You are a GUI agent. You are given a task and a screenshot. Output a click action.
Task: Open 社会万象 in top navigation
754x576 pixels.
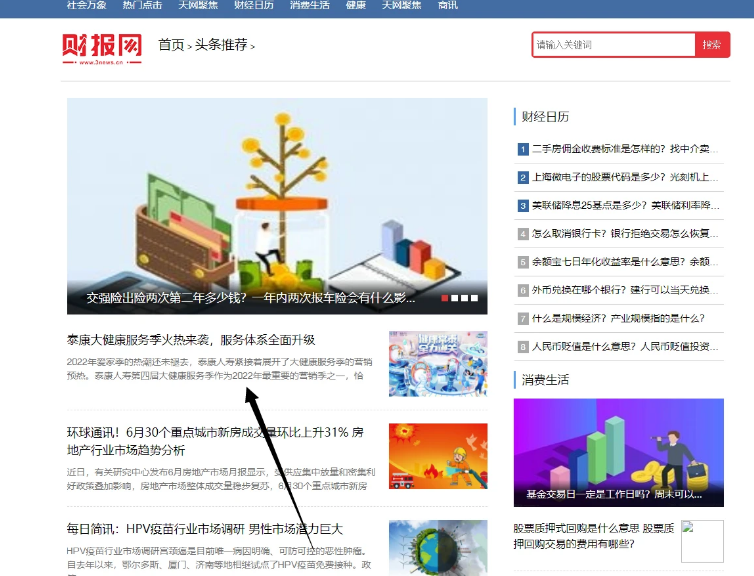click(87, 5)
